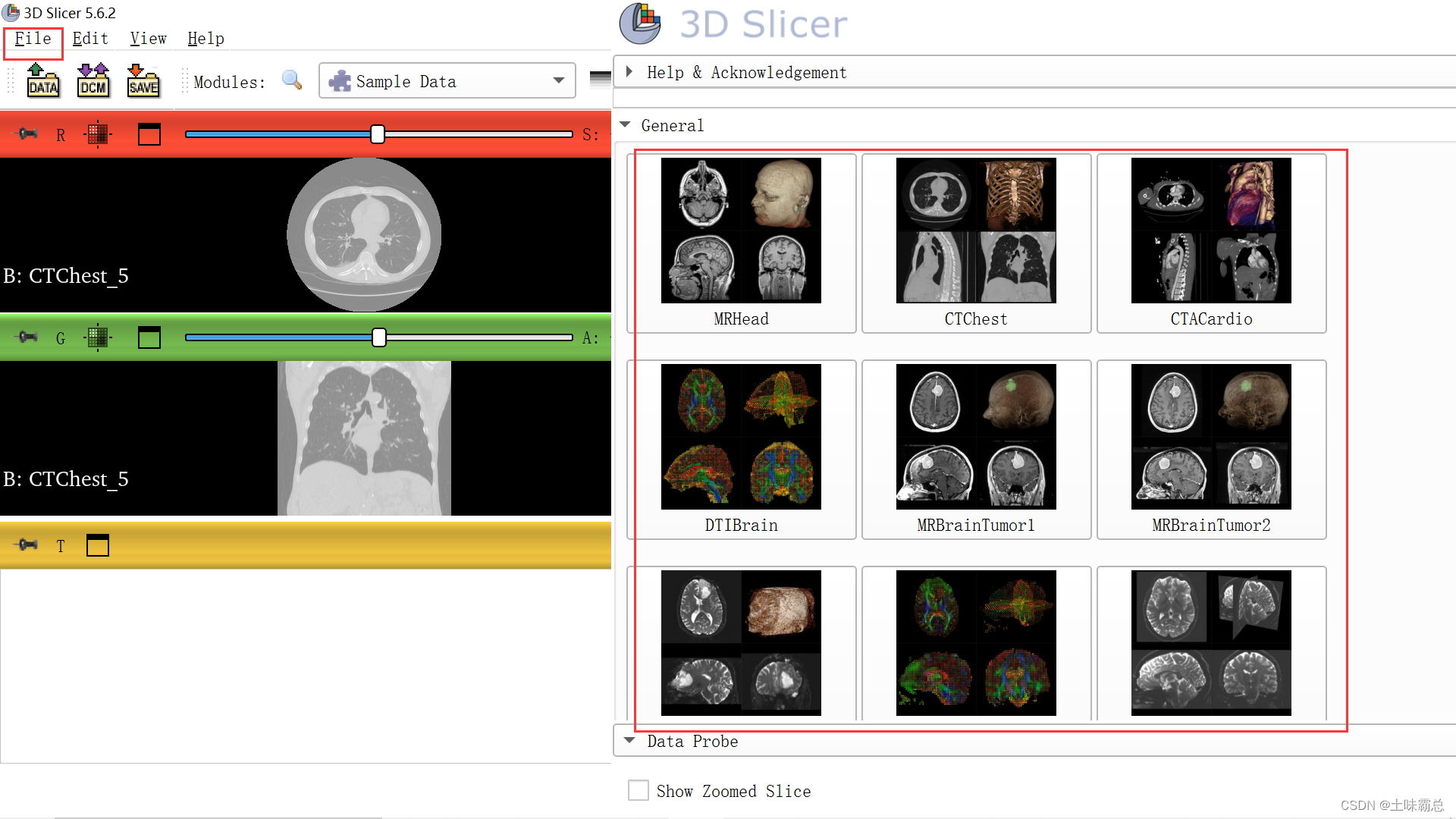1456x819 pixels.
Task: Open the Sample Data modules dropdown
Action: pos(447,80)
